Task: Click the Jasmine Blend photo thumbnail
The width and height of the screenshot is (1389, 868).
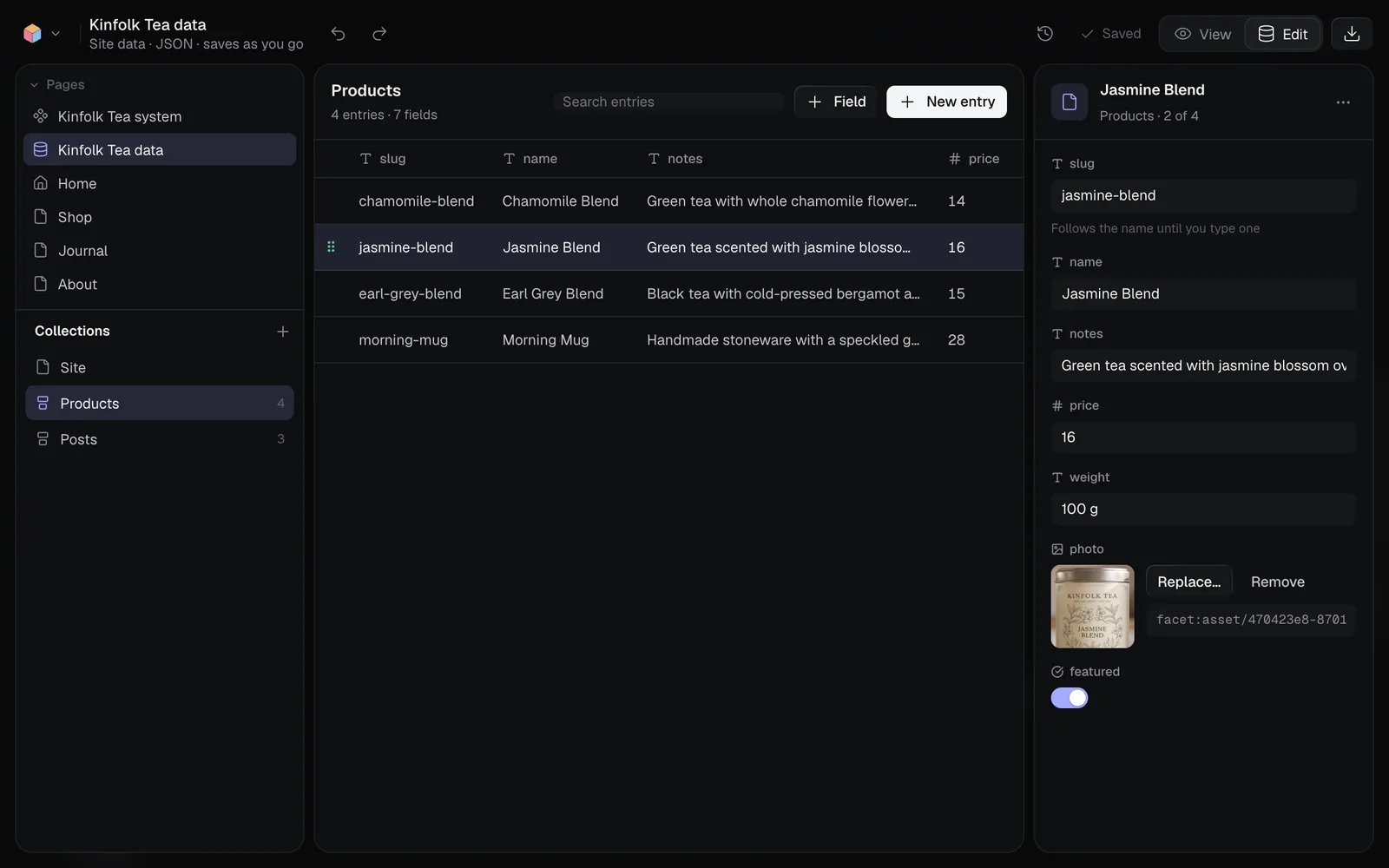Action: pos(1092,607)
